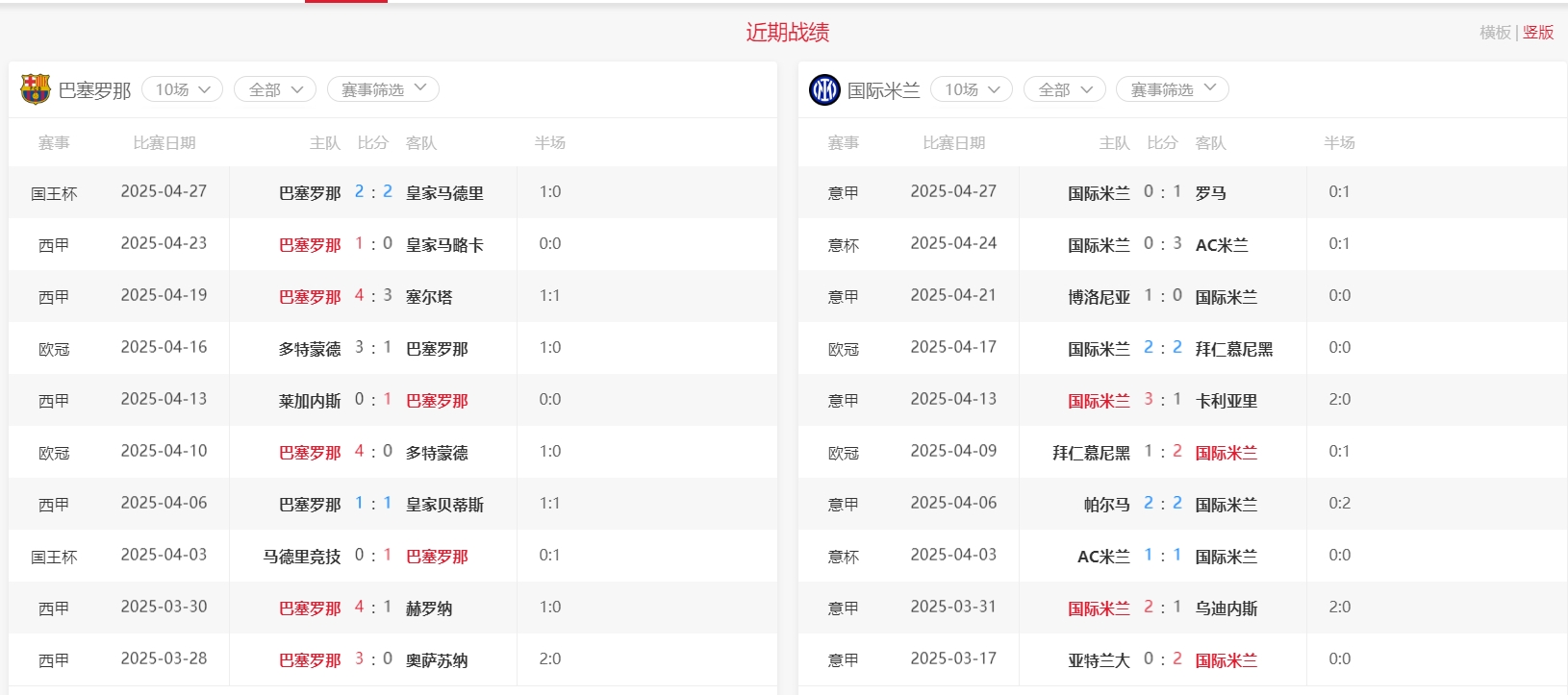
Task: Open Barcelona's 赛事筛选 competition filter
Action: [383, 89]
